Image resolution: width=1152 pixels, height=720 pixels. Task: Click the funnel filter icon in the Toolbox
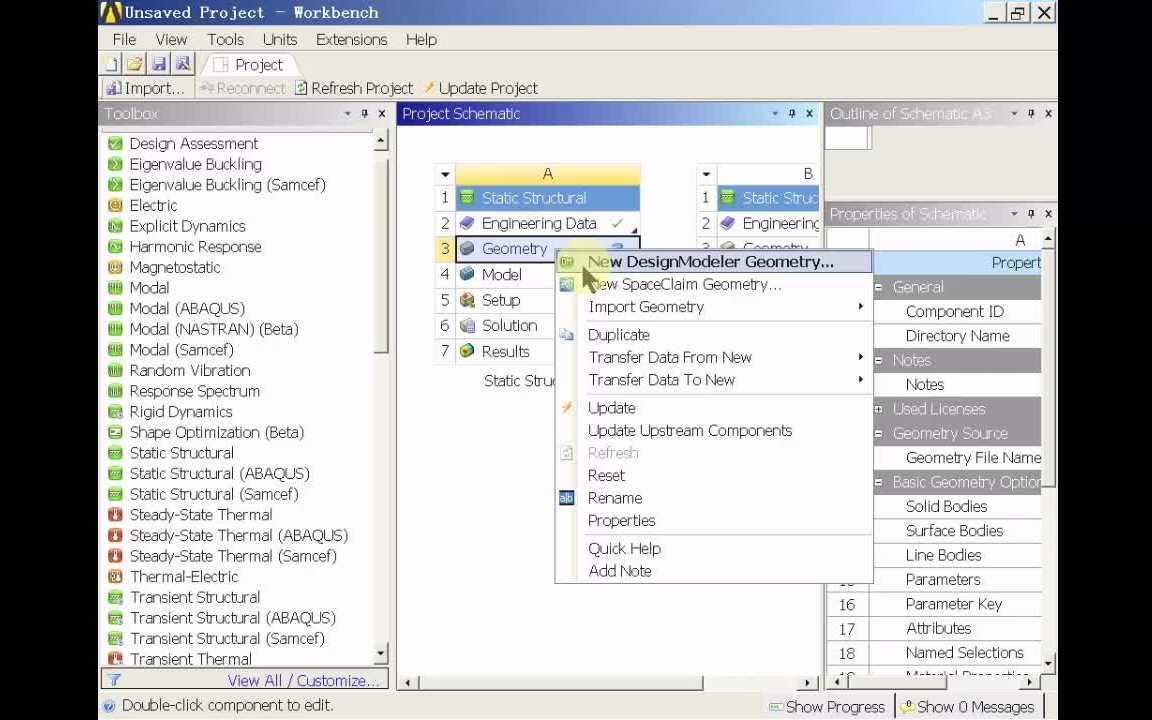113,680
